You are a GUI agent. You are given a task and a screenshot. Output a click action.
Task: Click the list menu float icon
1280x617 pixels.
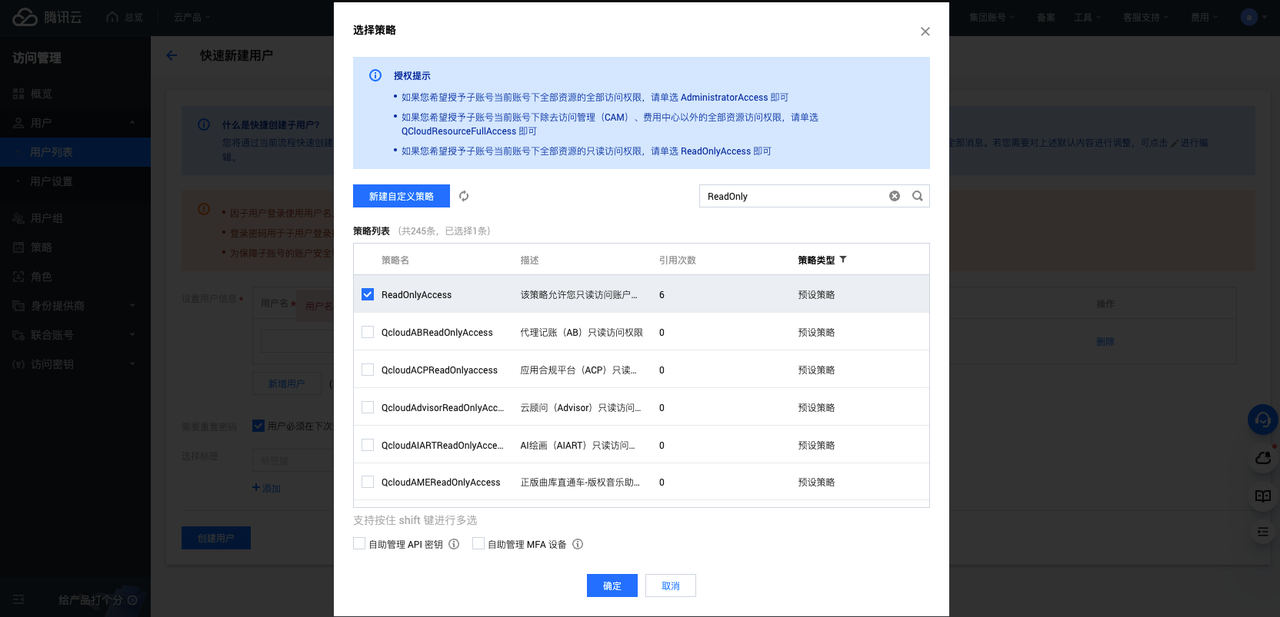point(1263,532)
